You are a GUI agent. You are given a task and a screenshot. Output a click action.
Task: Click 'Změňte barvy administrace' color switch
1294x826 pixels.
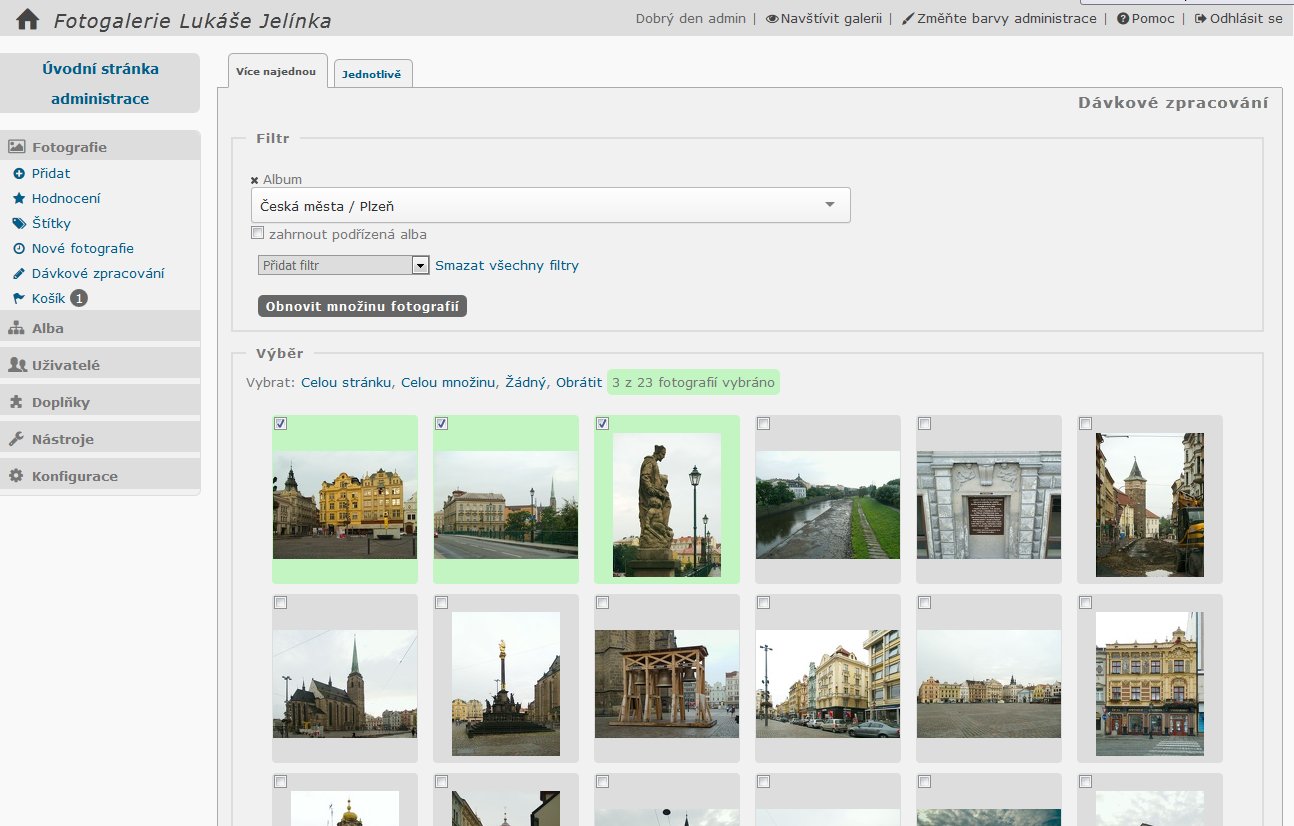998,19
